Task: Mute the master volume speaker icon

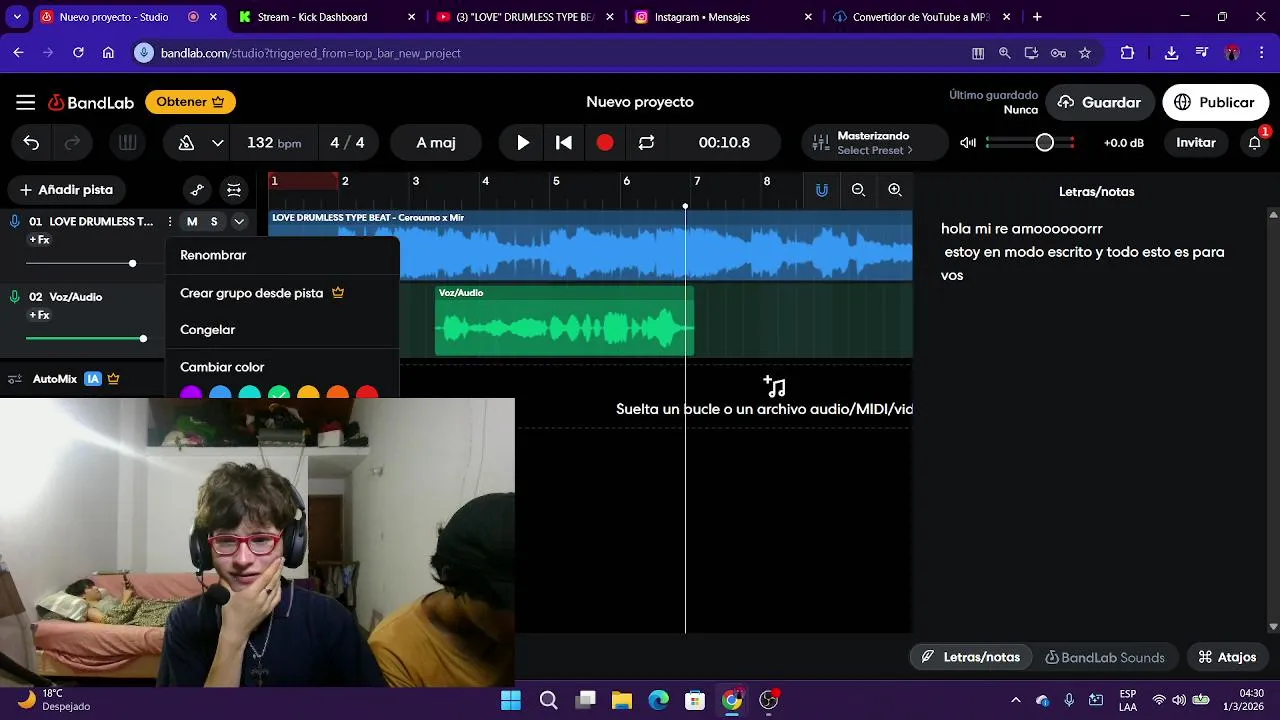Action: coord(968,143)
